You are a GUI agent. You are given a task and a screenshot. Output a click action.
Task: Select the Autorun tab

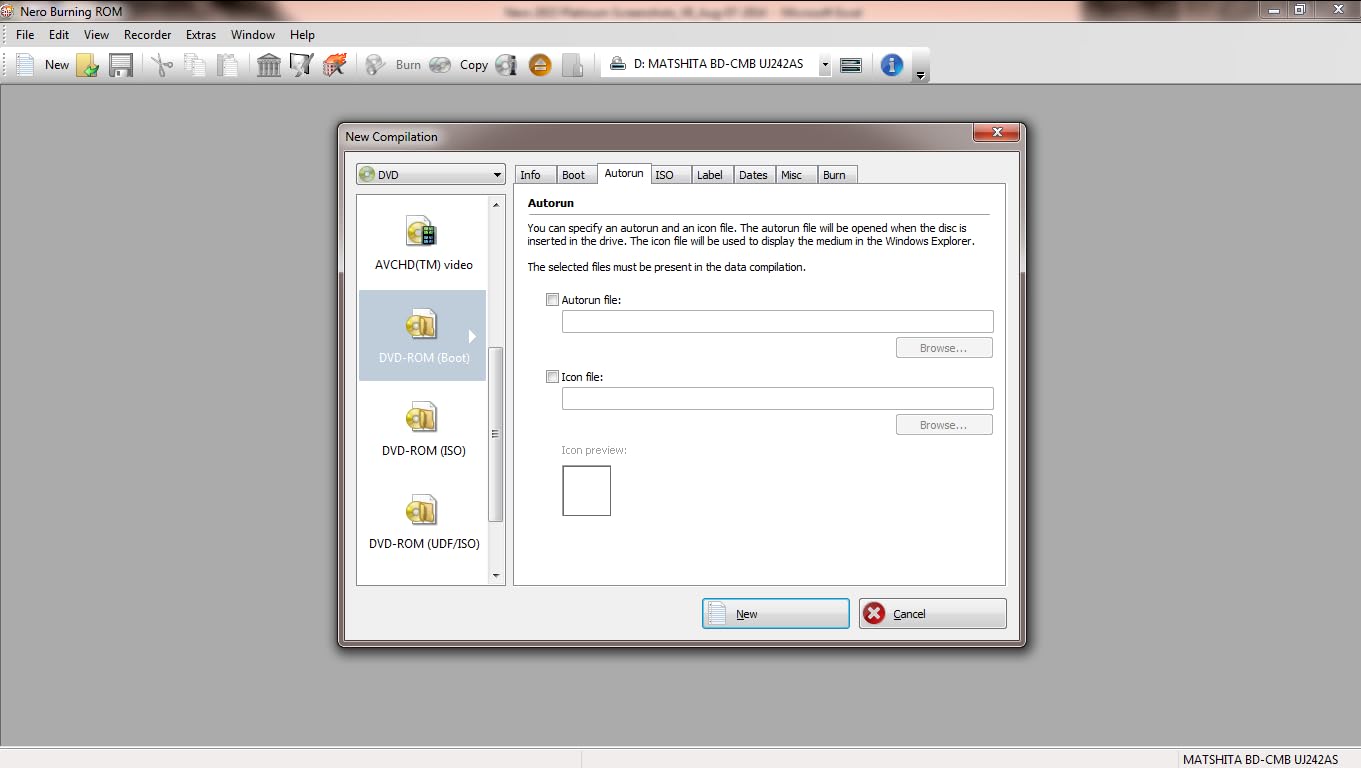point(624,174)
